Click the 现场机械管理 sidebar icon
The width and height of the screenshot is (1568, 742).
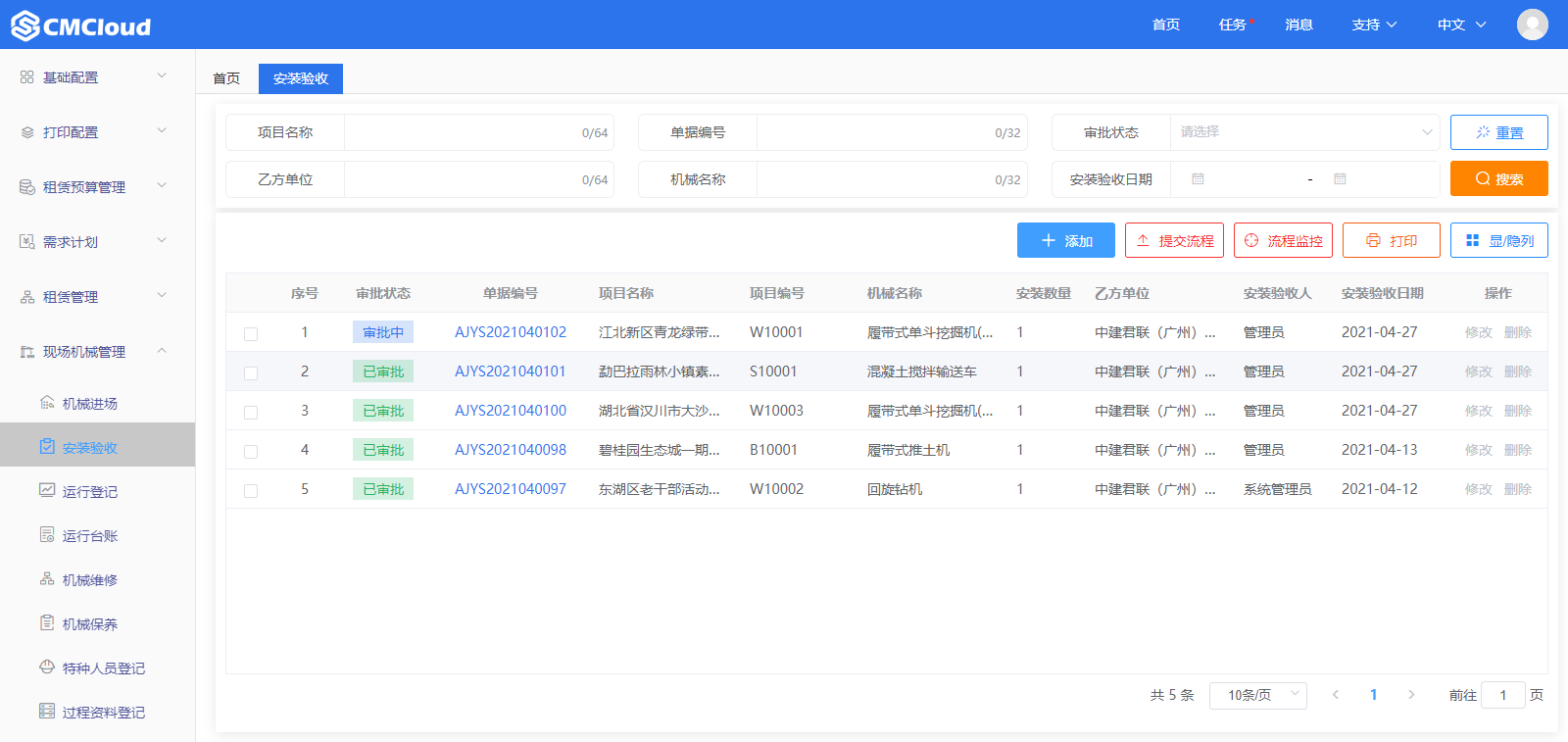pos(26,351)
